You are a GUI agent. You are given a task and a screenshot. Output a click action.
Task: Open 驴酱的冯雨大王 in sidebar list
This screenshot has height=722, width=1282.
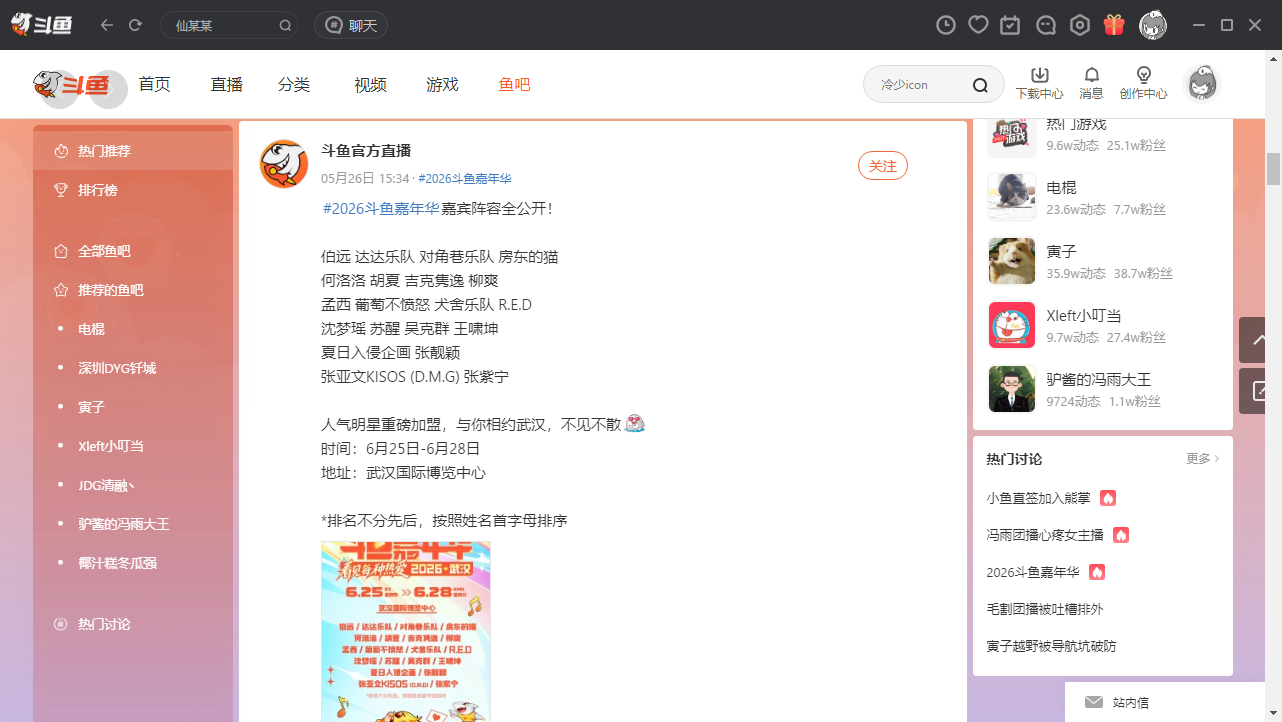click(133, 524)
